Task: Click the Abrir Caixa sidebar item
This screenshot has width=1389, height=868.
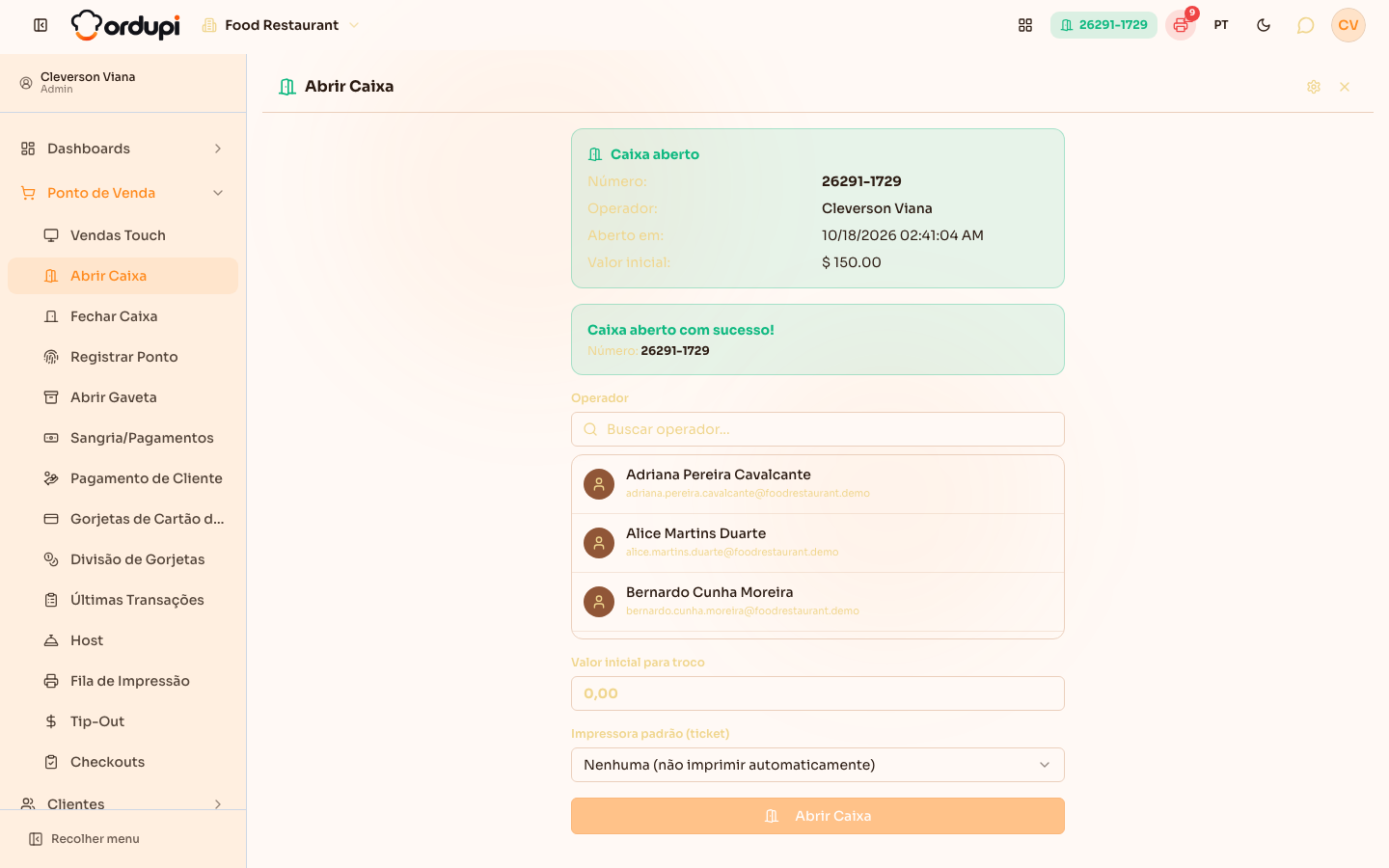Action: [123, 276]
